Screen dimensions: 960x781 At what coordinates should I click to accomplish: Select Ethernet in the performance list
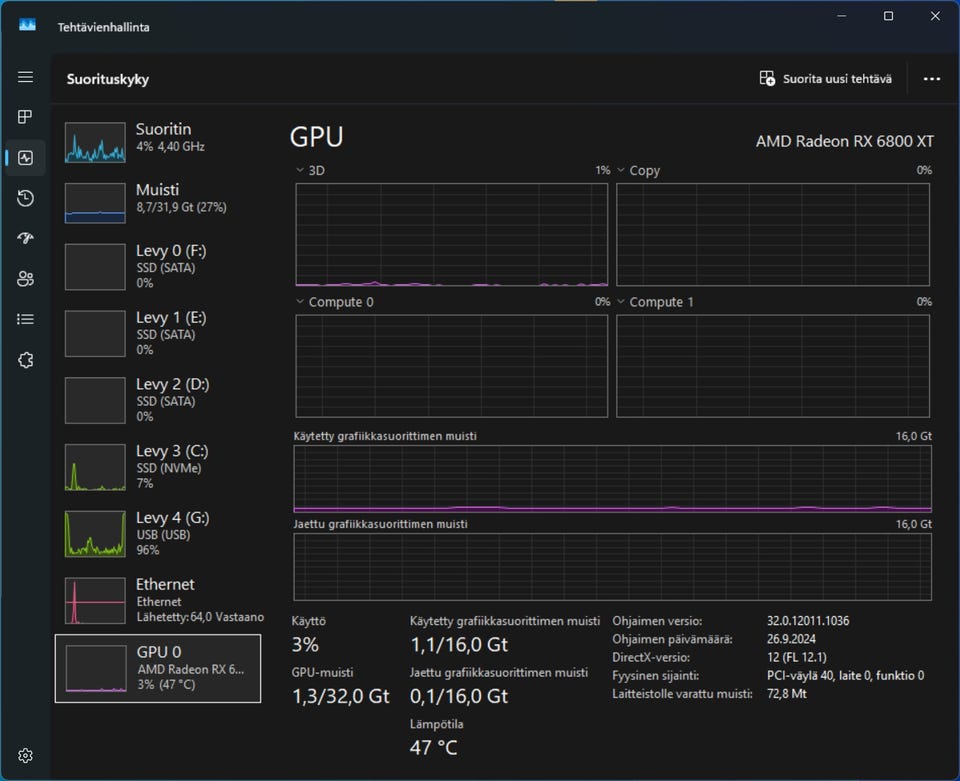coord(160,600)
